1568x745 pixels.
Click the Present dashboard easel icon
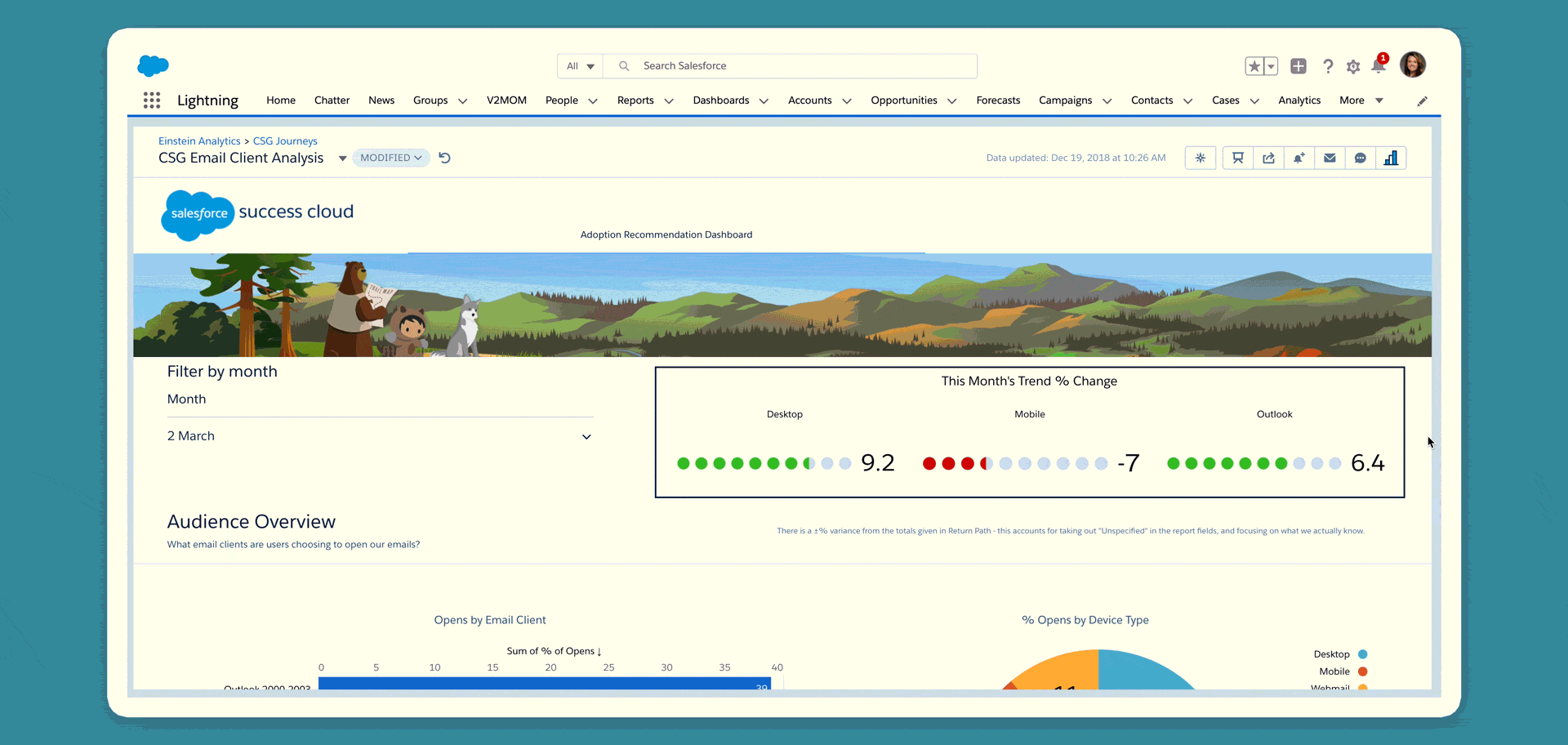point(1238,158)
